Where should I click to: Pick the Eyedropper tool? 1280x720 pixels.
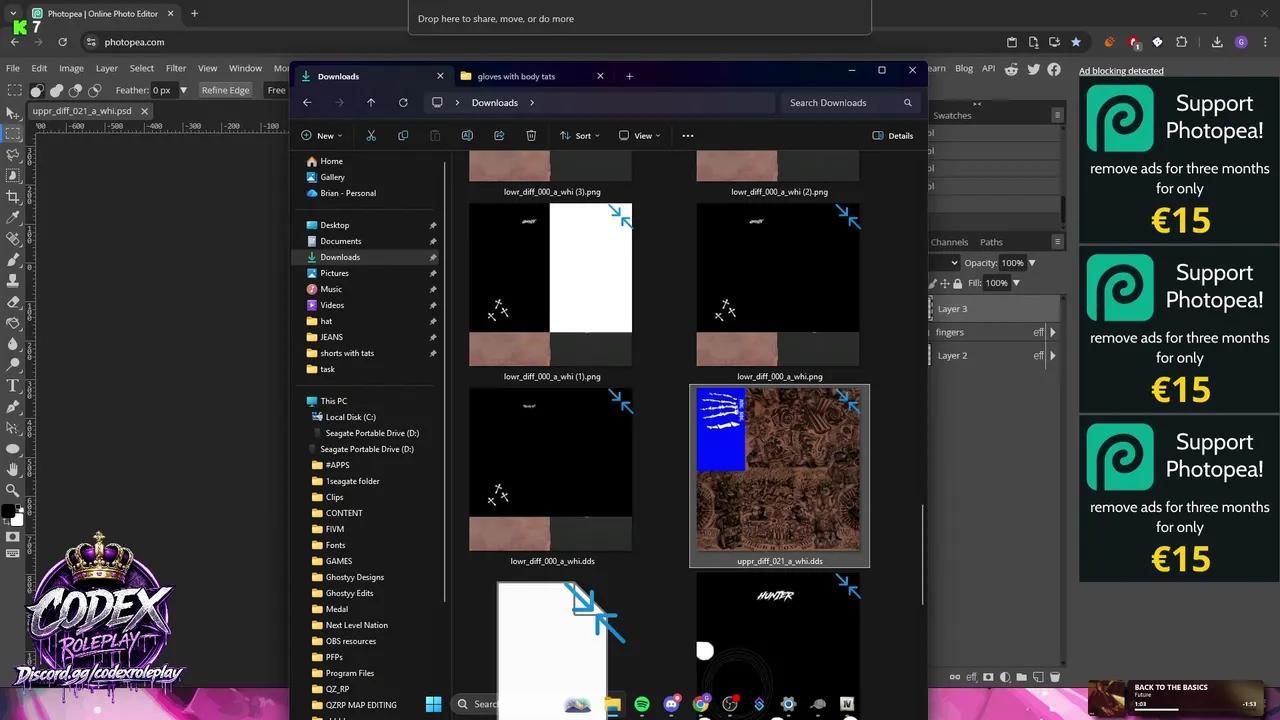tap(13, 217)
